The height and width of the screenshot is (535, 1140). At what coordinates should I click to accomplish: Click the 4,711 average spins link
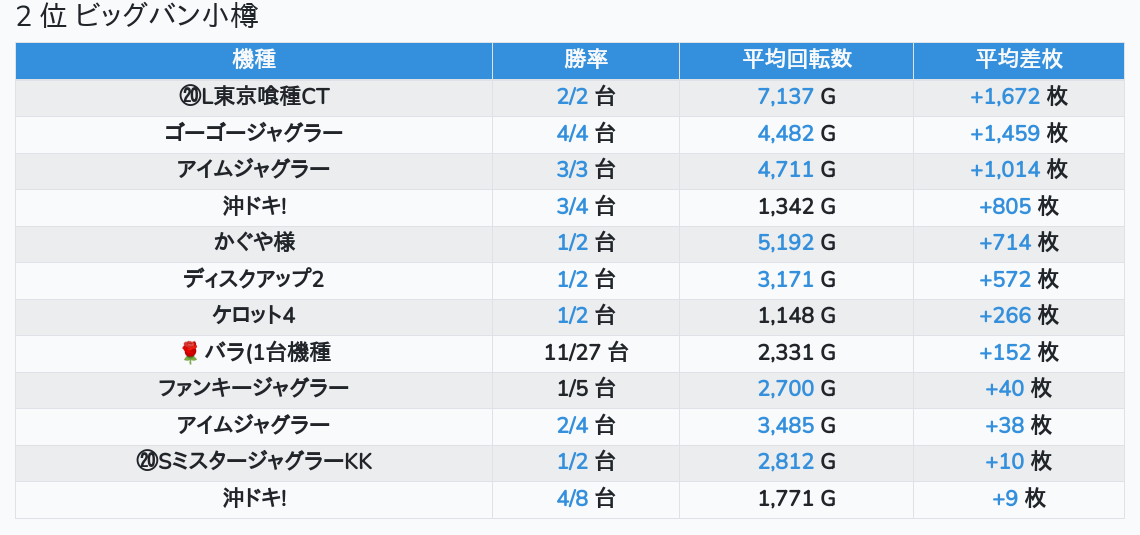[x=785, y=170]
